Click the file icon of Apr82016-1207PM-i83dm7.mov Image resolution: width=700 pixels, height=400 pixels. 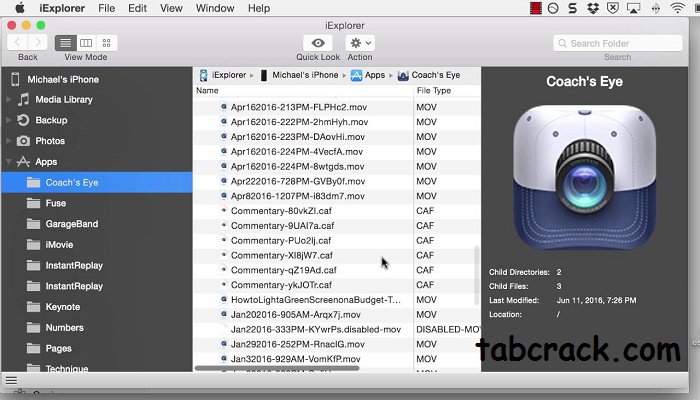(224, 196)
